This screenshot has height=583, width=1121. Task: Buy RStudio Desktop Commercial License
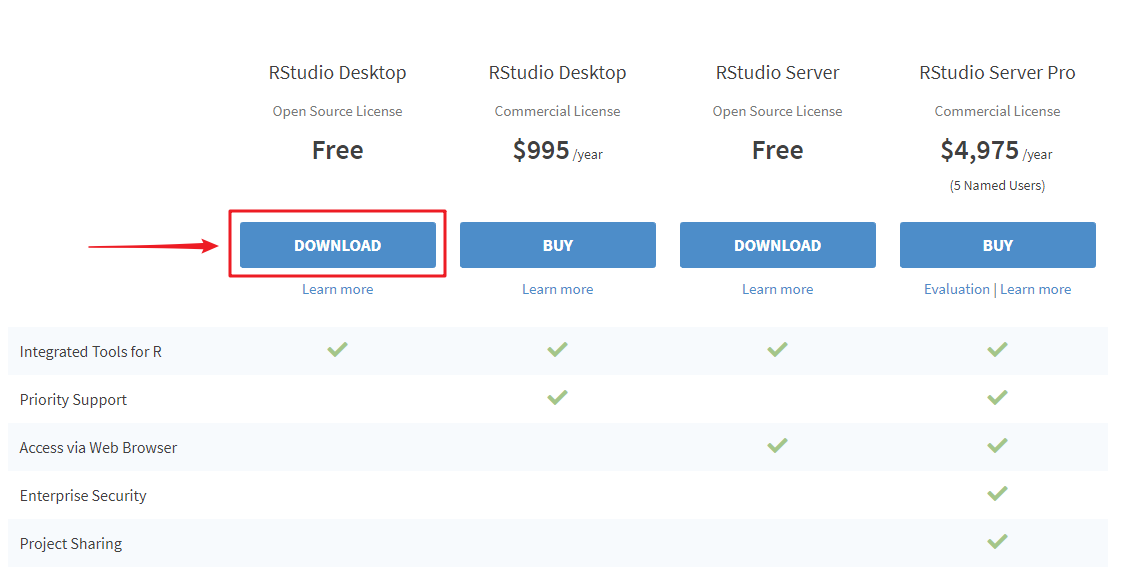point(558,245)
